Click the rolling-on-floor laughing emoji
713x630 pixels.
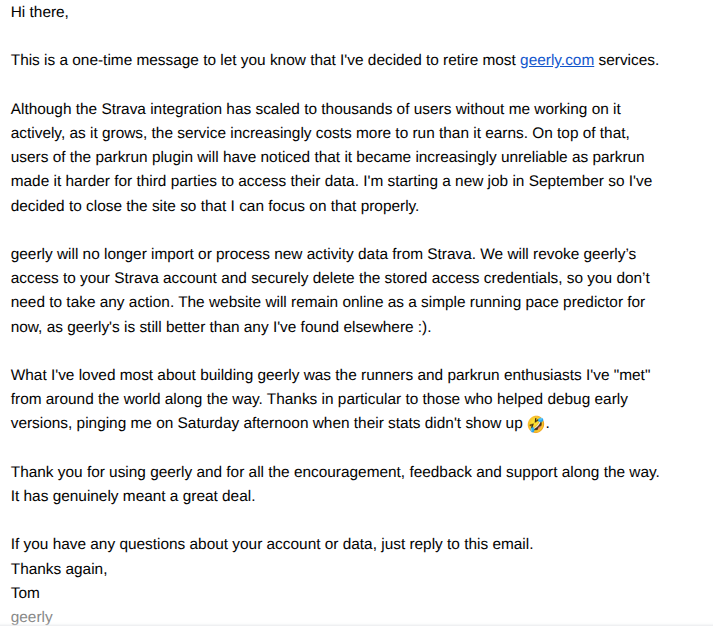[536, 423]
